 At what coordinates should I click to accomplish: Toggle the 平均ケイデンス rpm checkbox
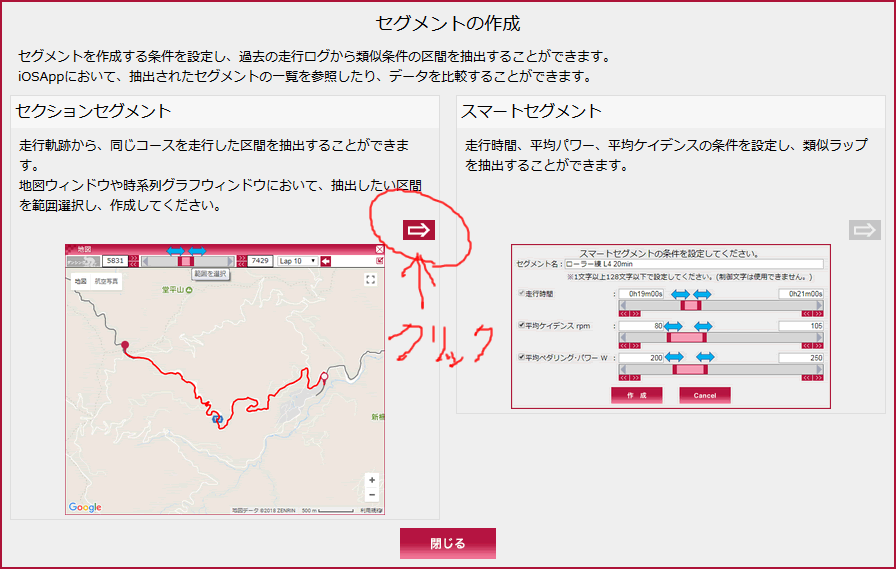tap(521, 325)
